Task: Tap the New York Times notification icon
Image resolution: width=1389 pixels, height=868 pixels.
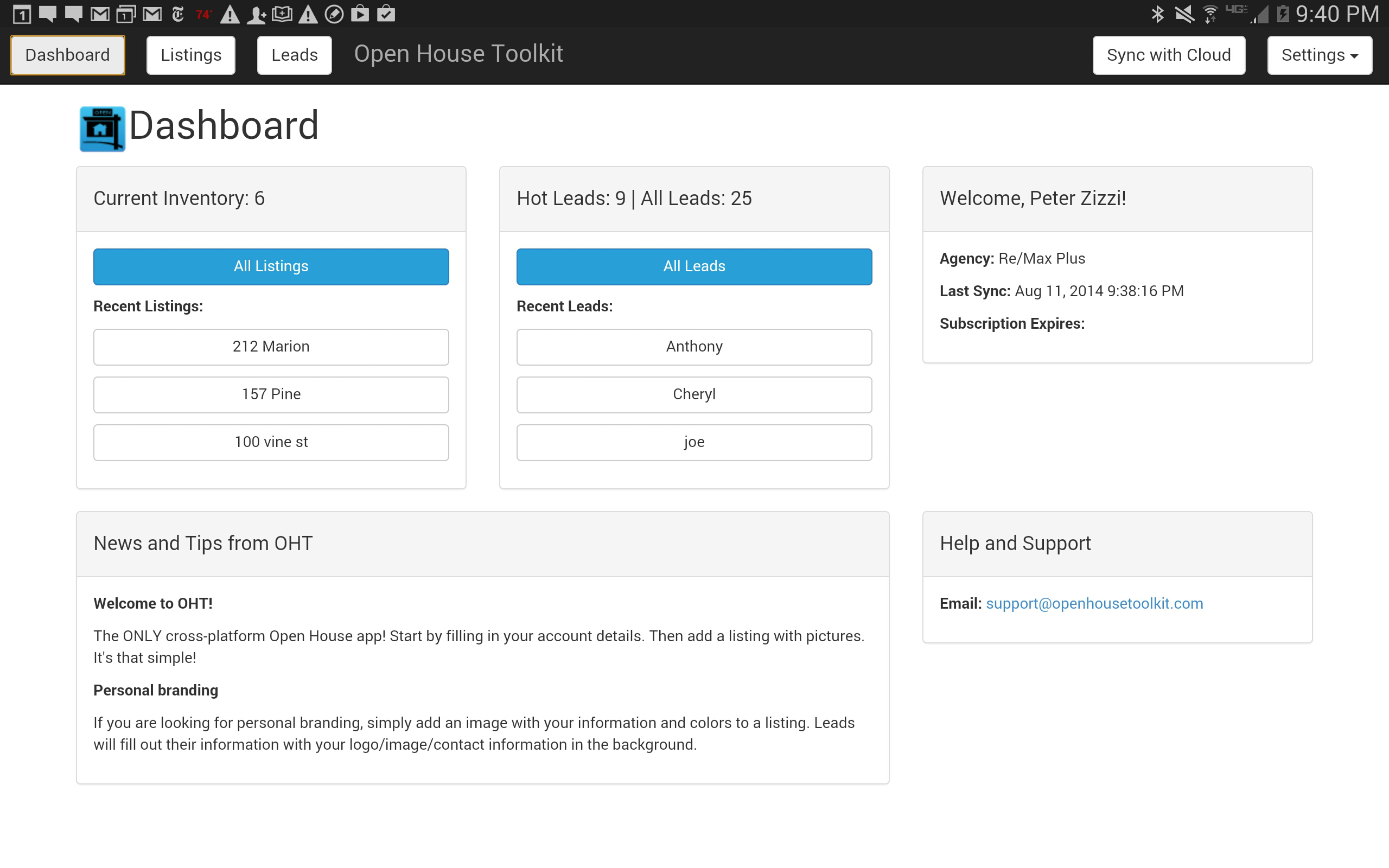Action: [x=178, y=14]
